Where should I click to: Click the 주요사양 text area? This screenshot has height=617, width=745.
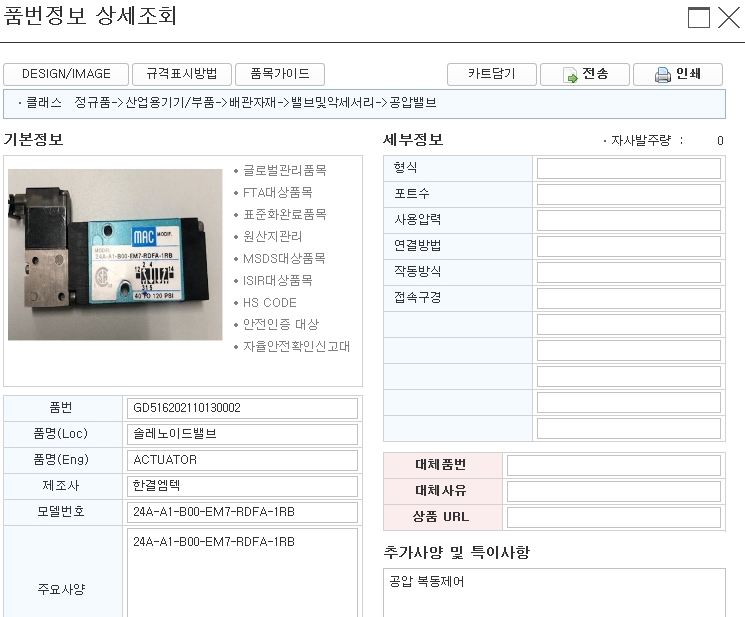coord(242,575)
